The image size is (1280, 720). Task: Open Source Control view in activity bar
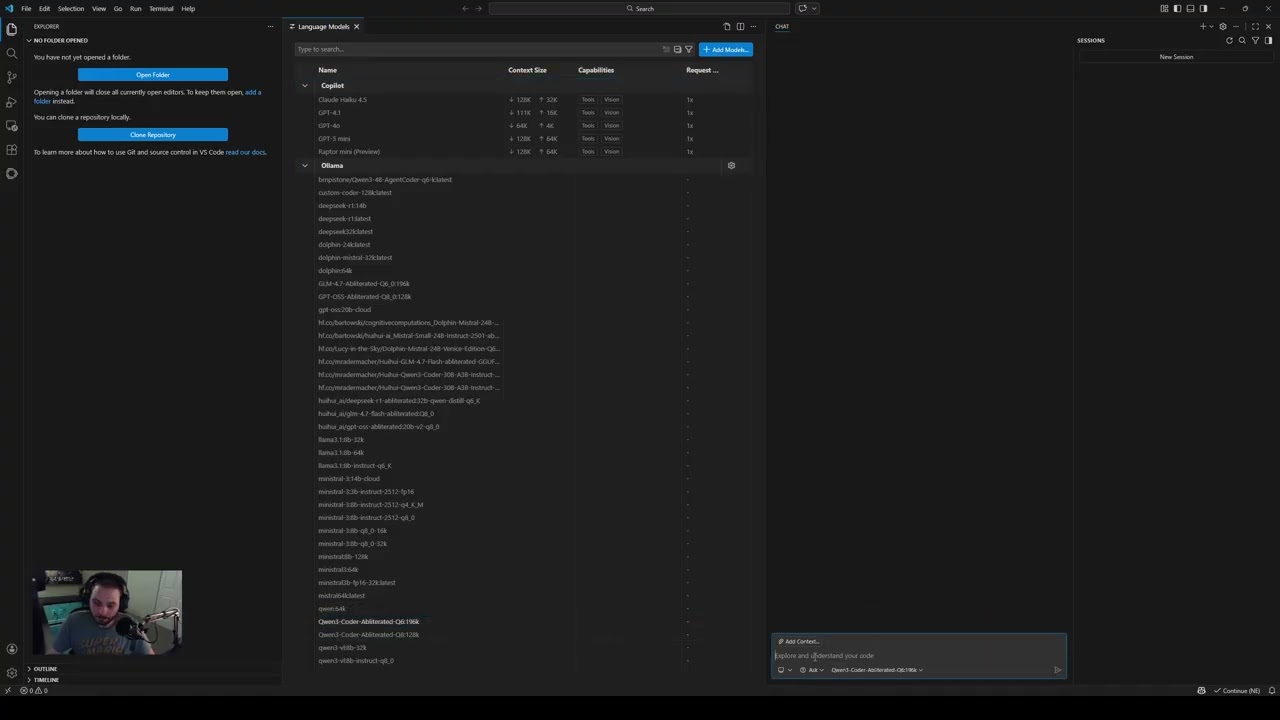tap(12, 77)
